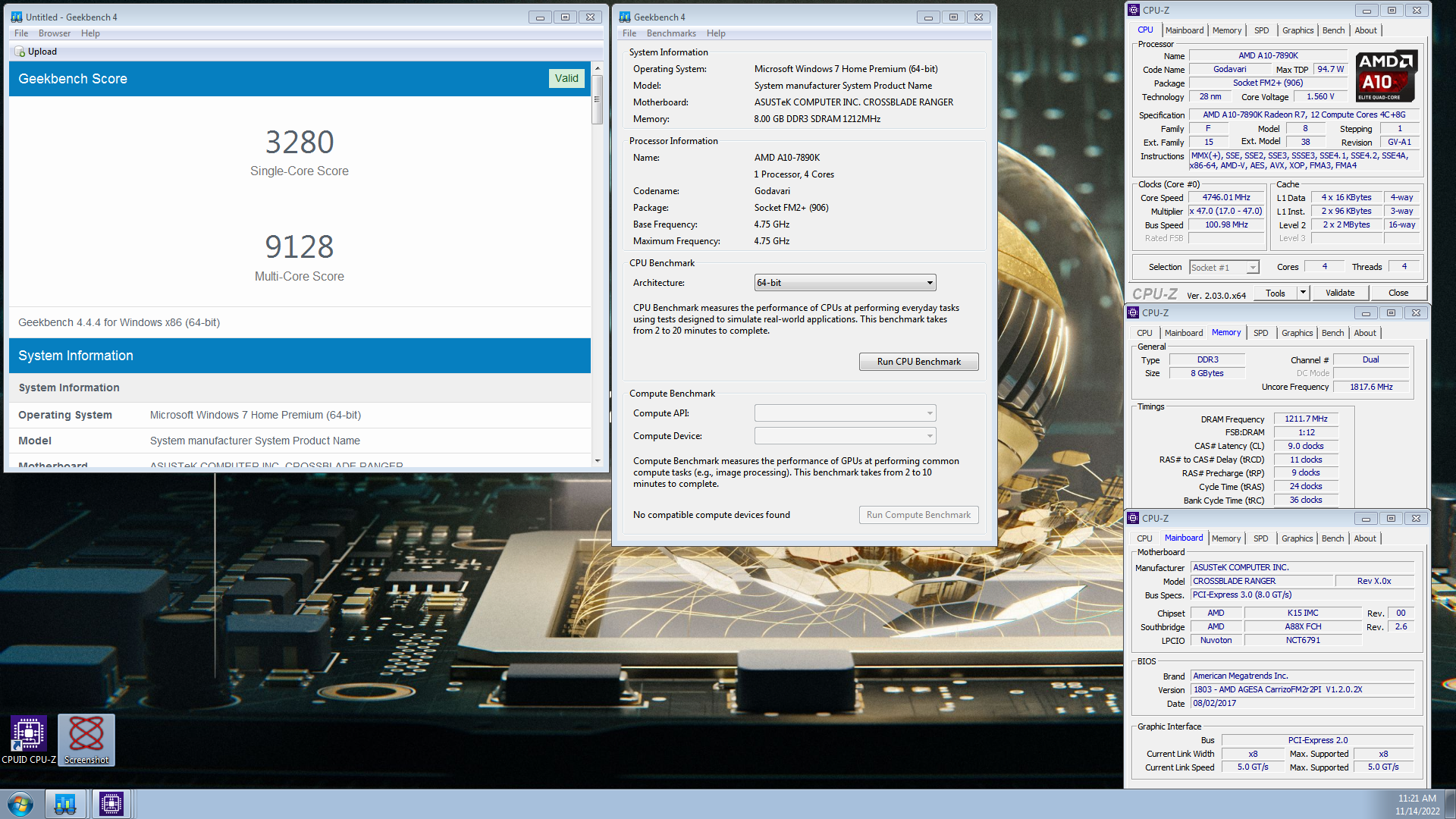Open File menu in Untitled Geekbench window
The height and width of the screenshot is (819, 1456).
21,33
